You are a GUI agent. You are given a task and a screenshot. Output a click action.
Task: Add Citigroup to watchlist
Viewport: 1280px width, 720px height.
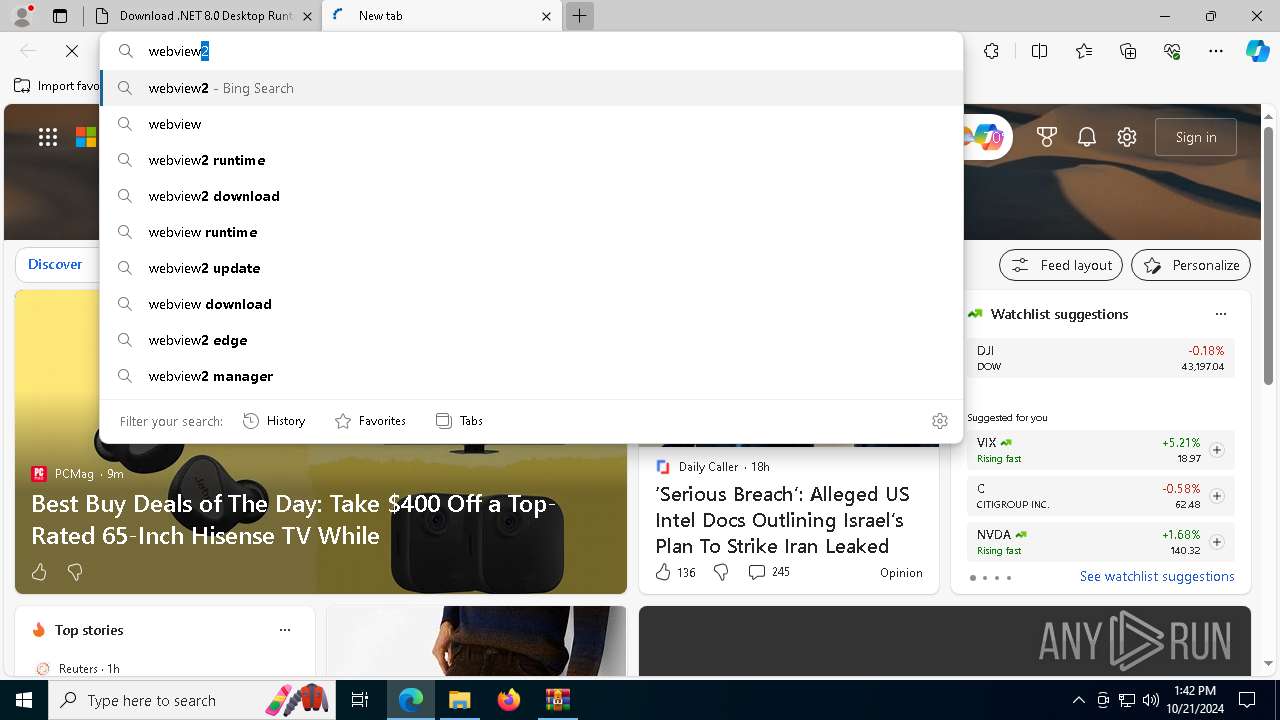point(1216,496)
